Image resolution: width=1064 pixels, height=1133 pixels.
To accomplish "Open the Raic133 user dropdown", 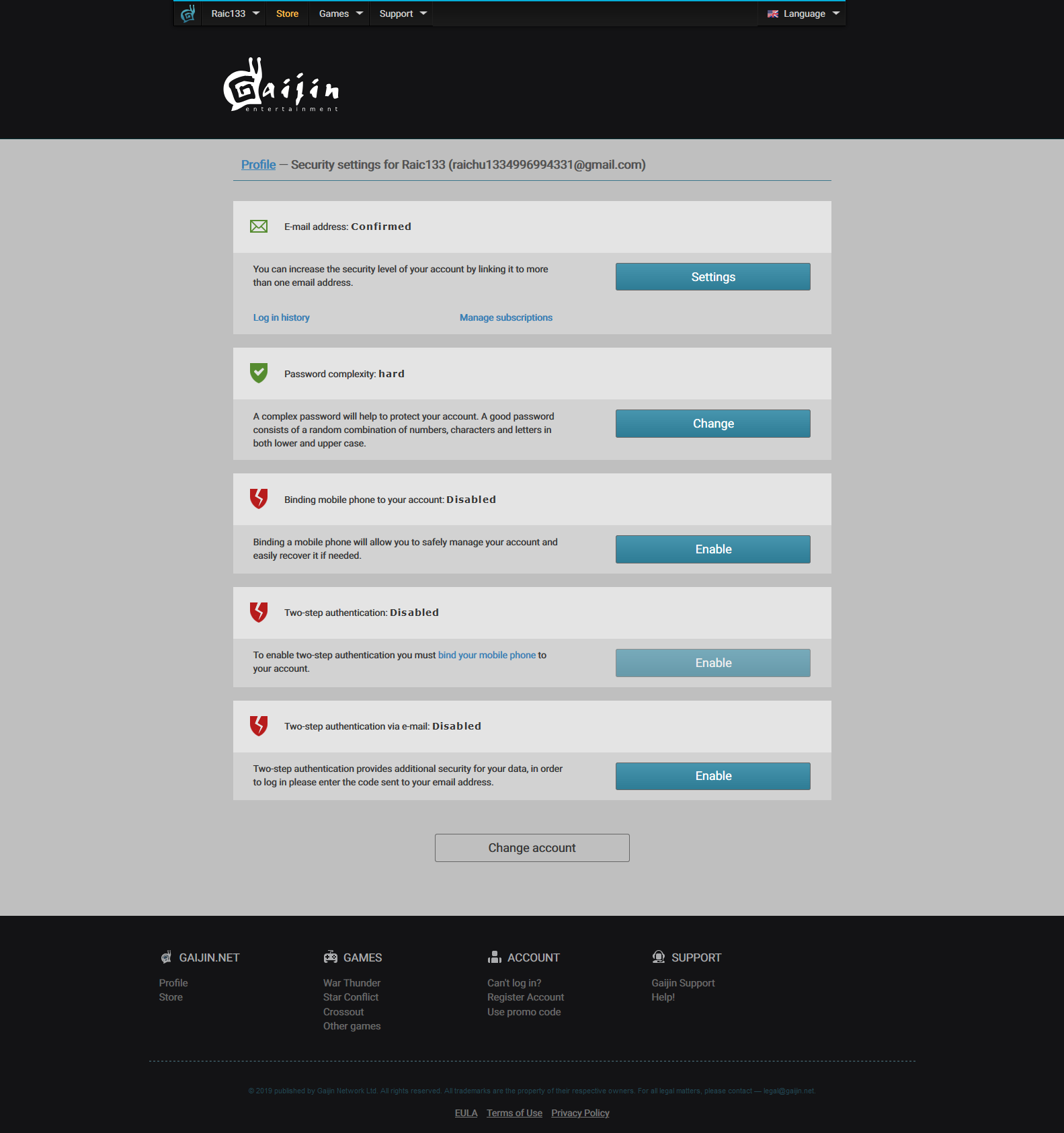I will tap(235, 13).
